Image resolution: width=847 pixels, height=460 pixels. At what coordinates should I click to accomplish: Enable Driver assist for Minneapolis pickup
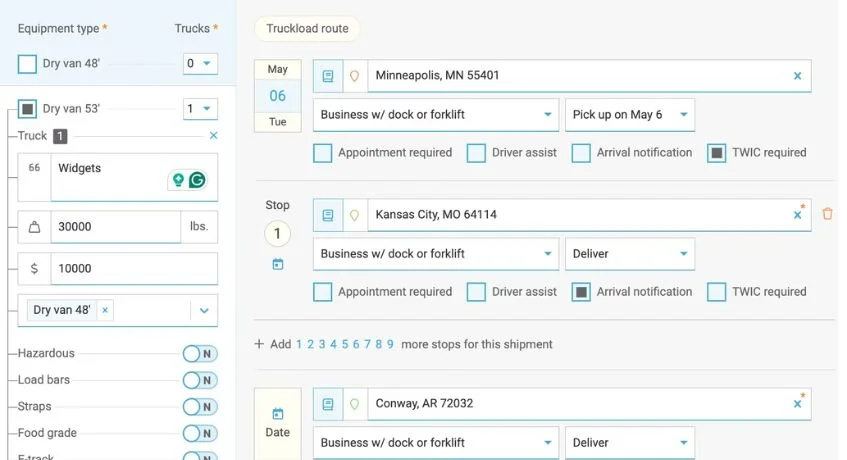tap(476, 153)
